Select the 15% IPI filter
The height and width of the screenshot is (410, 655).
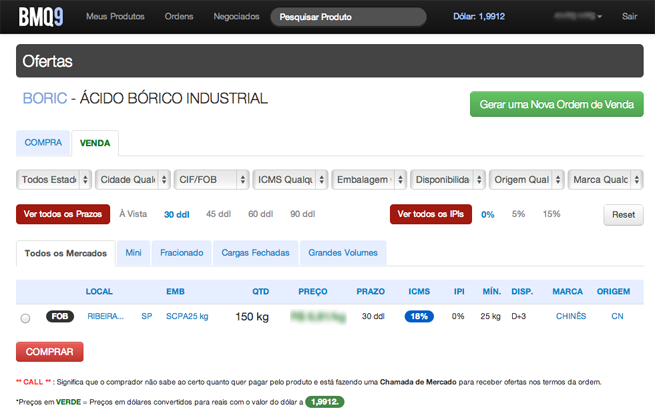[x=551, y=214]
